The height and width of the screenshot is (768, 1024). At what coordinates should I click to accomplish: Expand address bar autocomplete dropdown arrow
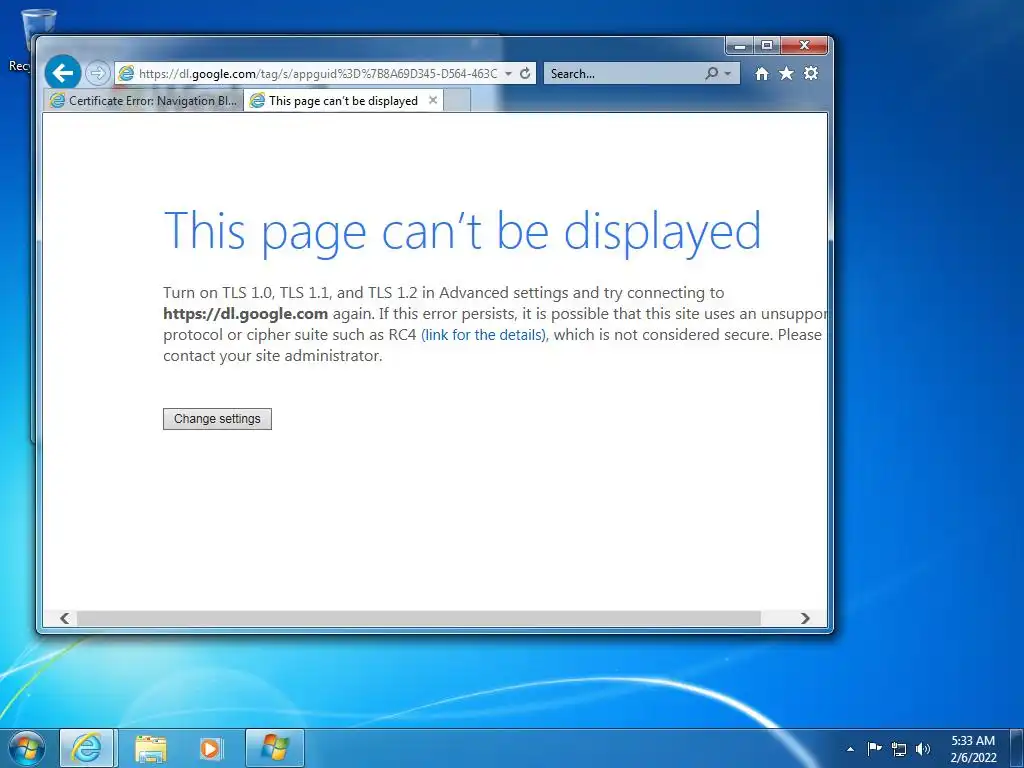tap(508, 73)
